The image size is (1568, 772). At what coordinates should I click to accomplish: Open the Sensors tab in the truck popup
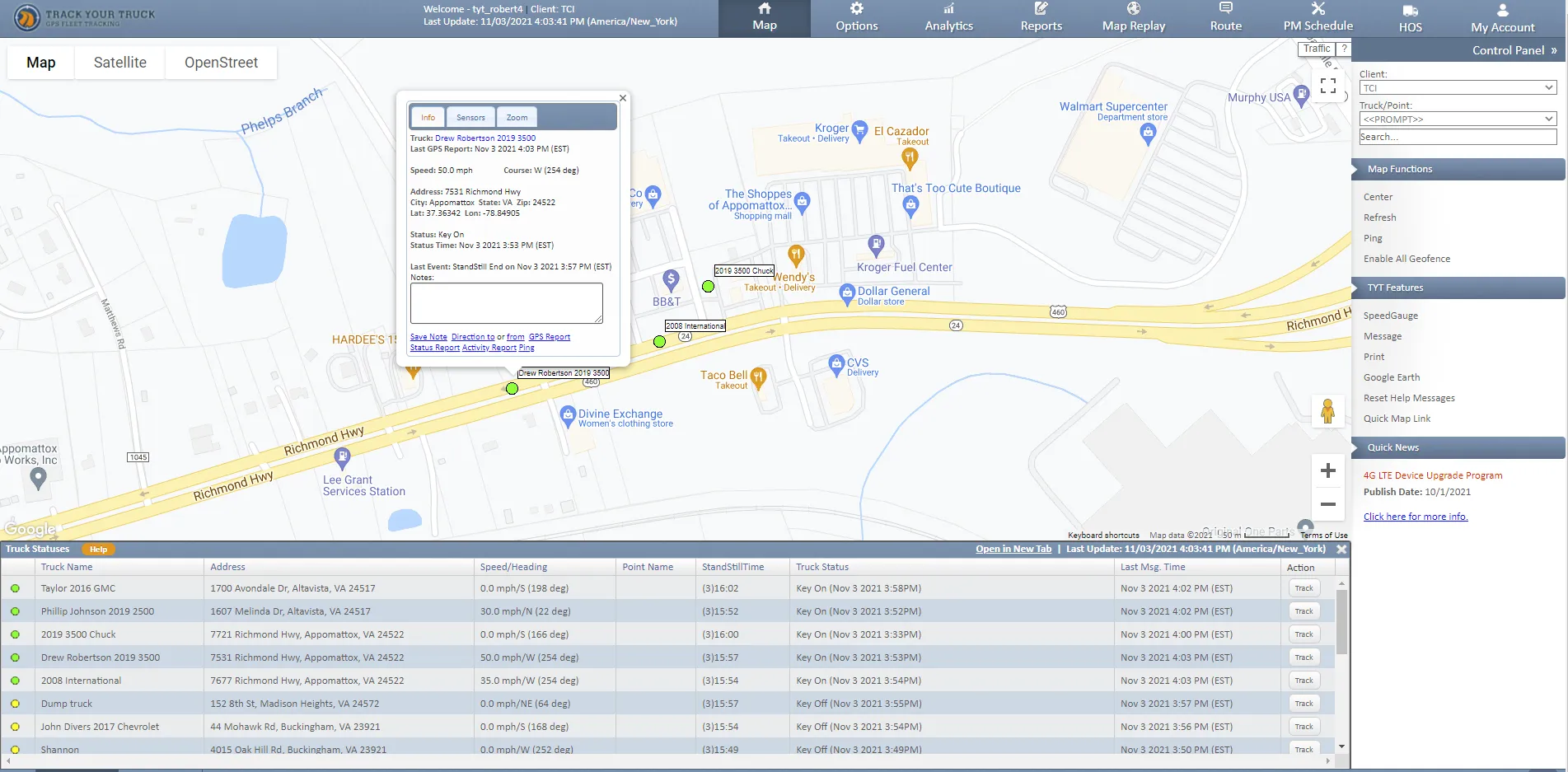coord(470,117)
